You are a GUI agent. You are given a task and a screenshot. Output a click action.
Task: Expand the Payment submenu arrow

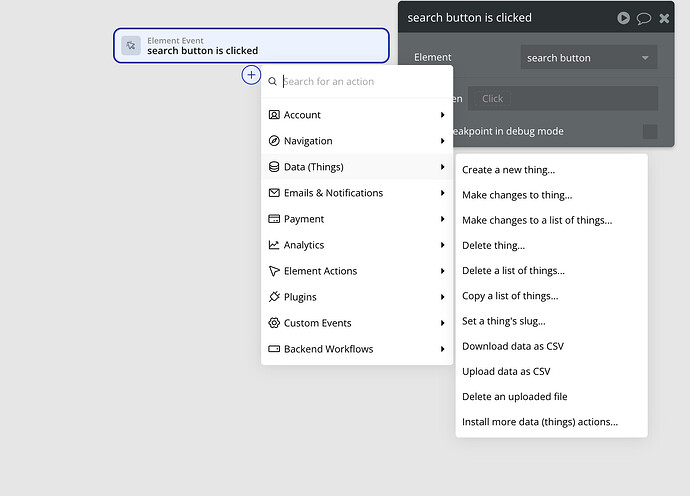click(442, 219)
